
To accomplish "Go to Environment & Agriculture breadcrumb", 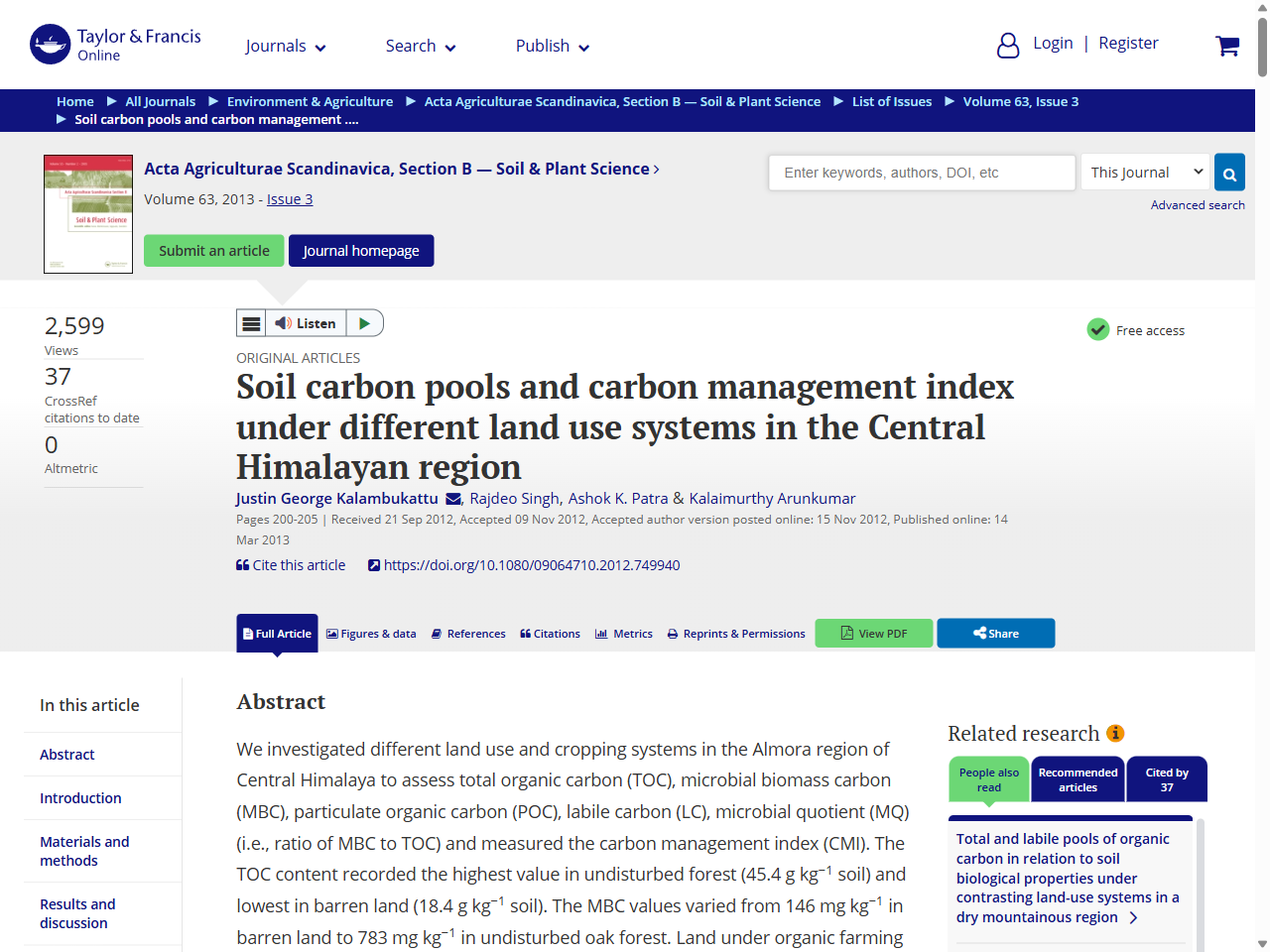I will tap(310, 101).
